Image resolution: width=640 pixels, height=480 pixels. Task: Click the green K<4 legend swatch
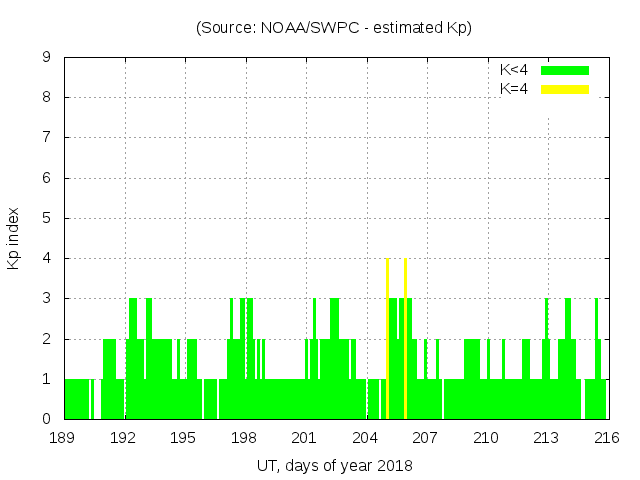(x=565, y=70)
